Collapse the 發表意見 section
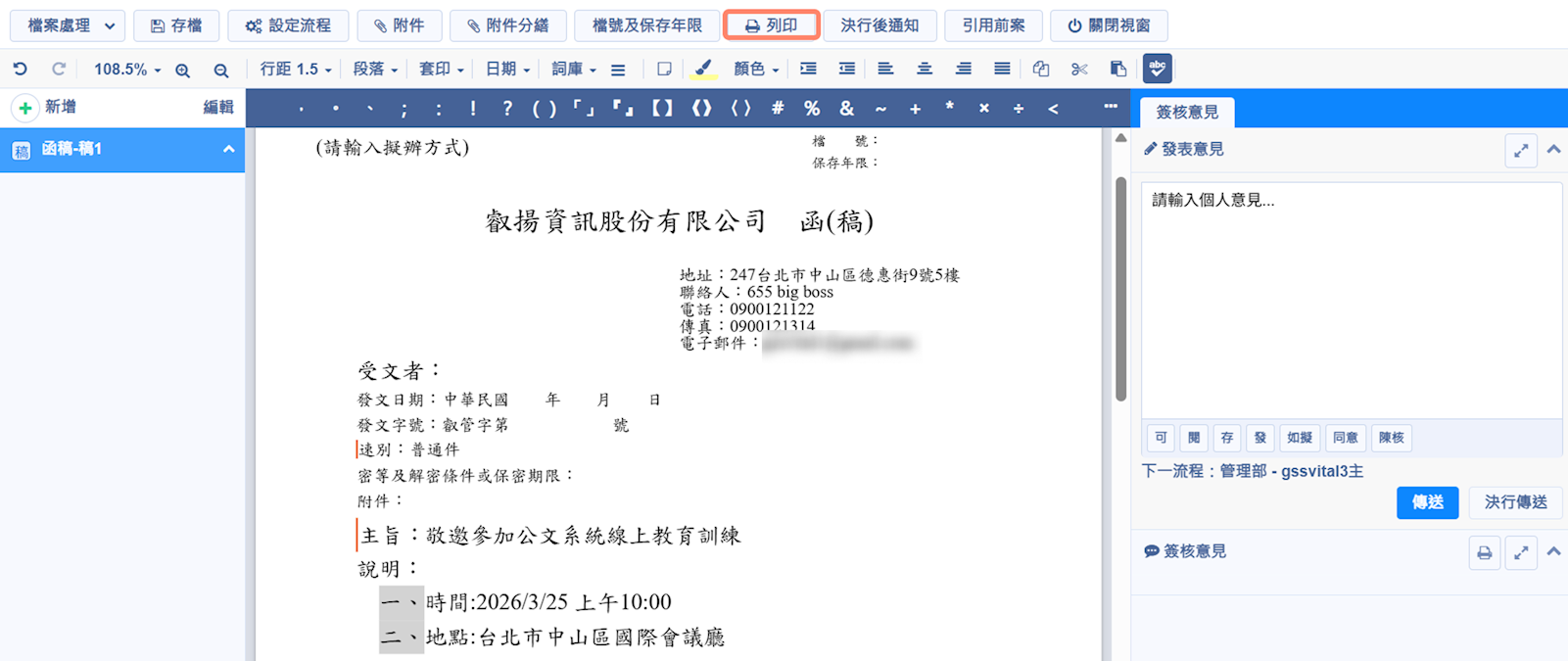 click(1553, 150)
